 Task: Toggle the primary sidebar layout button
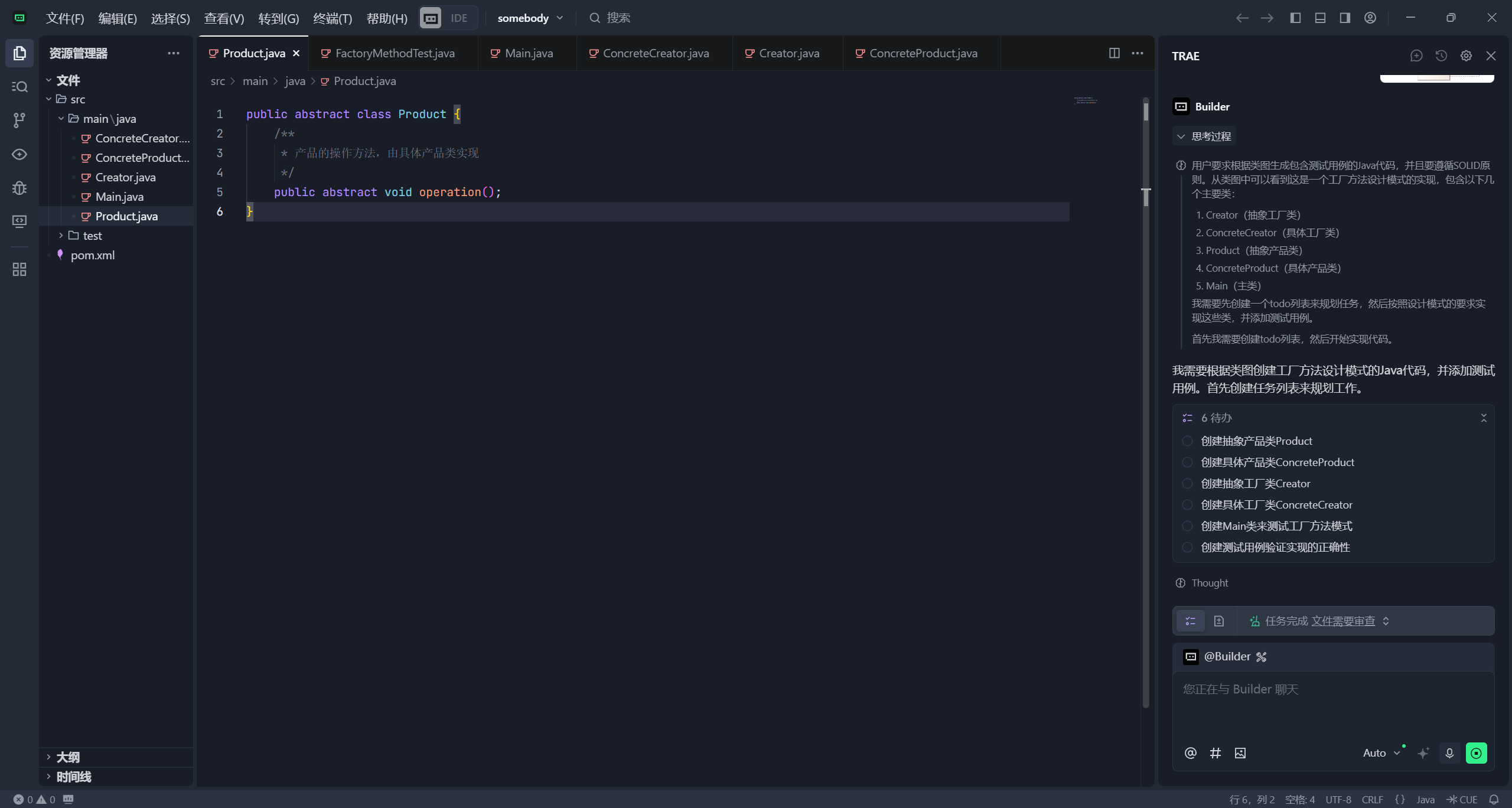[x=1295, y=18]
